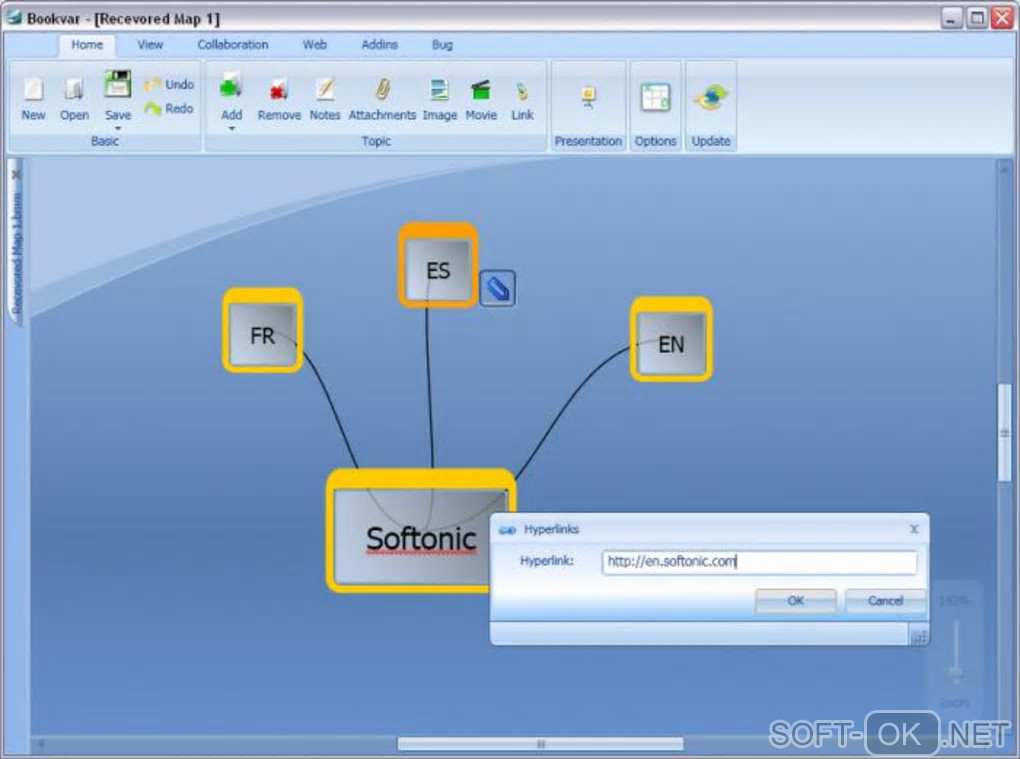This screenshot has width=1020, height=759.
Task: Expand the Add dropdown arrow
Action: (x=231, y=128)
